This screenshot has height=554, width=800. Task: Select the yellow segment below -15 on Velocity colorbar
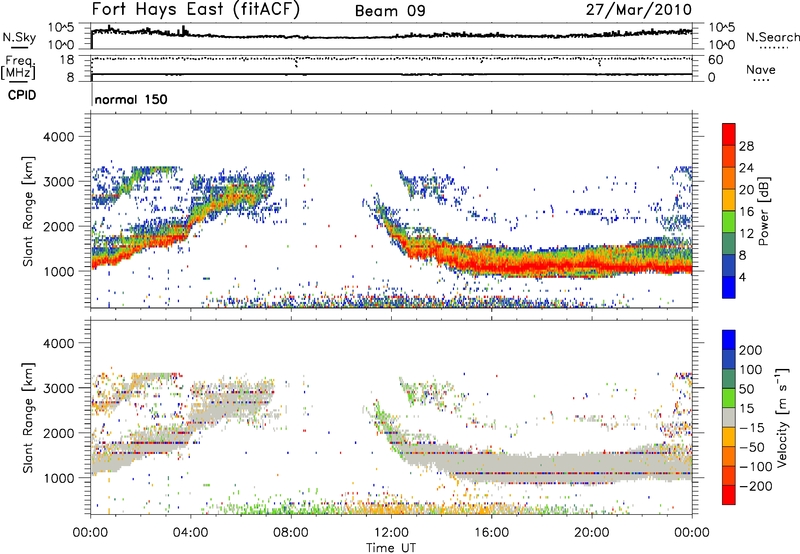click(729, 437)
